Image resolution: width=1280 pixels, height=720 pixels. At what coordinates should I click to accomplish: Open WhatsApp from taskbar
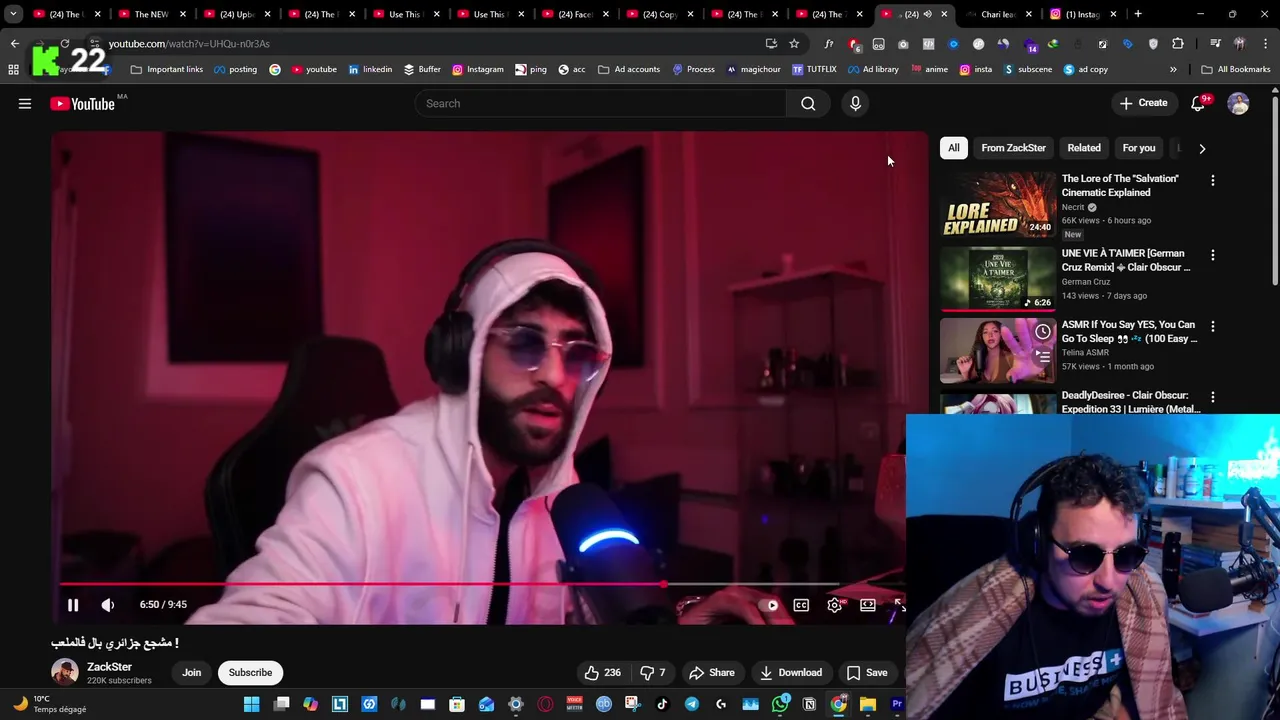pyautogui.click(x=780, y=704)
